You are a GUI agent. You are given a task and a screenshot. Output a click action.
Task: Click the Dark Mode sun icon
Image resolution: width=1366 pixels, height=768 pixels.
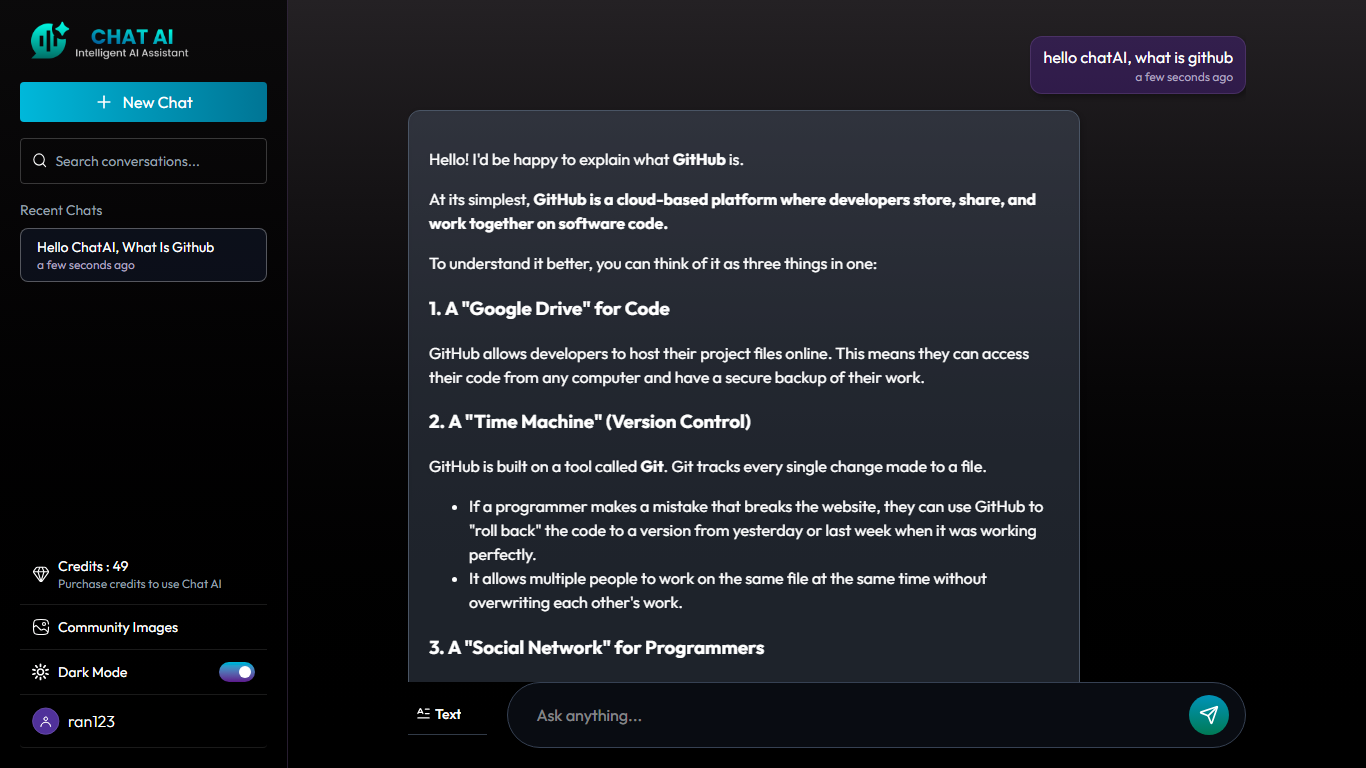tap(41, 672)
